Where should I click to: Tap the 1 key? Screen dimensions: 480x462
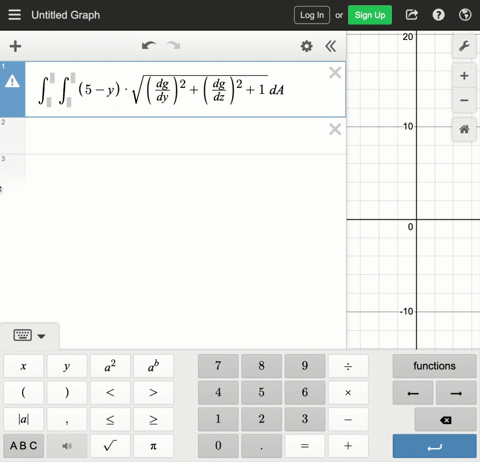coord(218,419)
